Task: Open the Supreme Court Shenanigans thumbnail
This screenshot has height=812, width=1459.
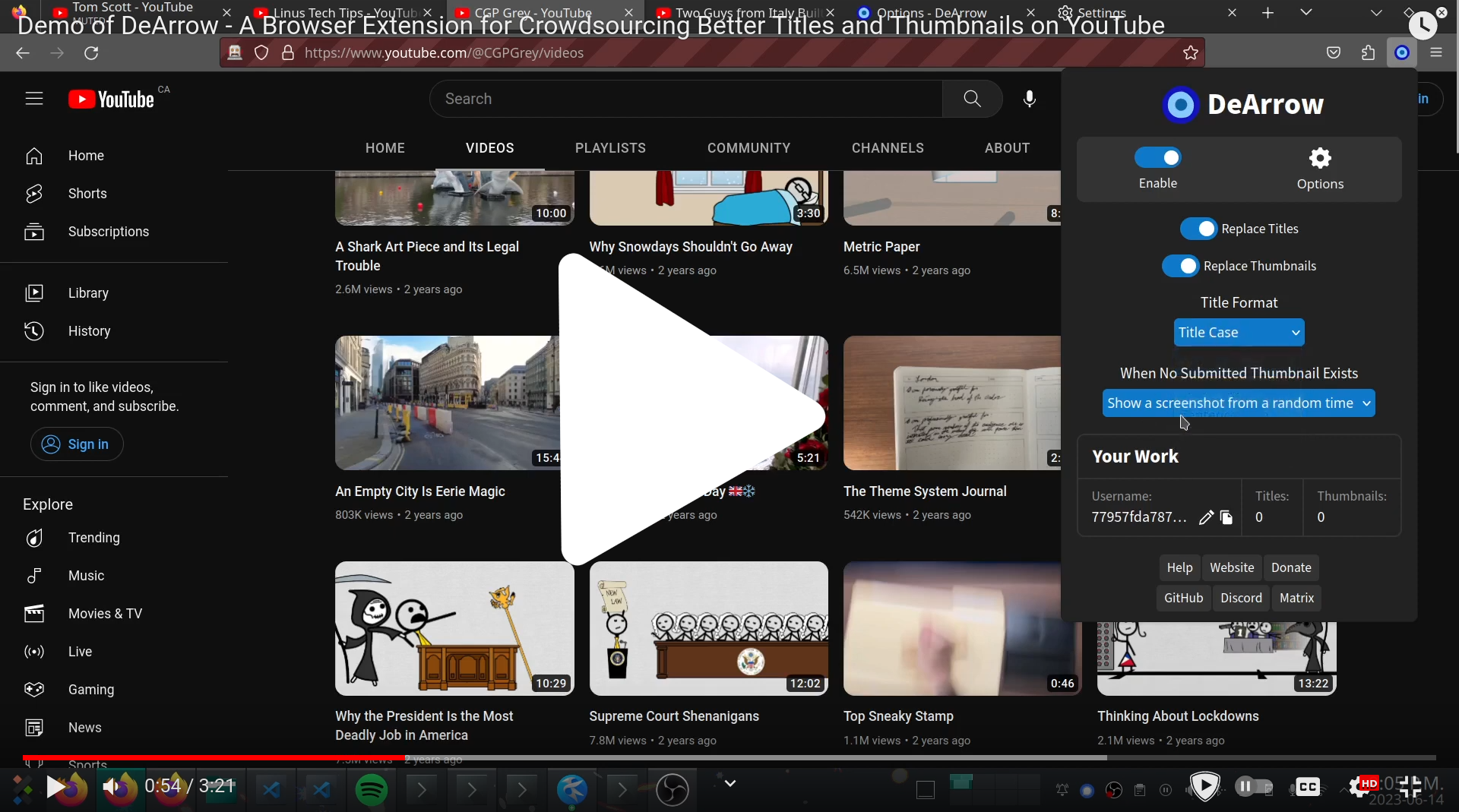Action: tap(708, 628)
